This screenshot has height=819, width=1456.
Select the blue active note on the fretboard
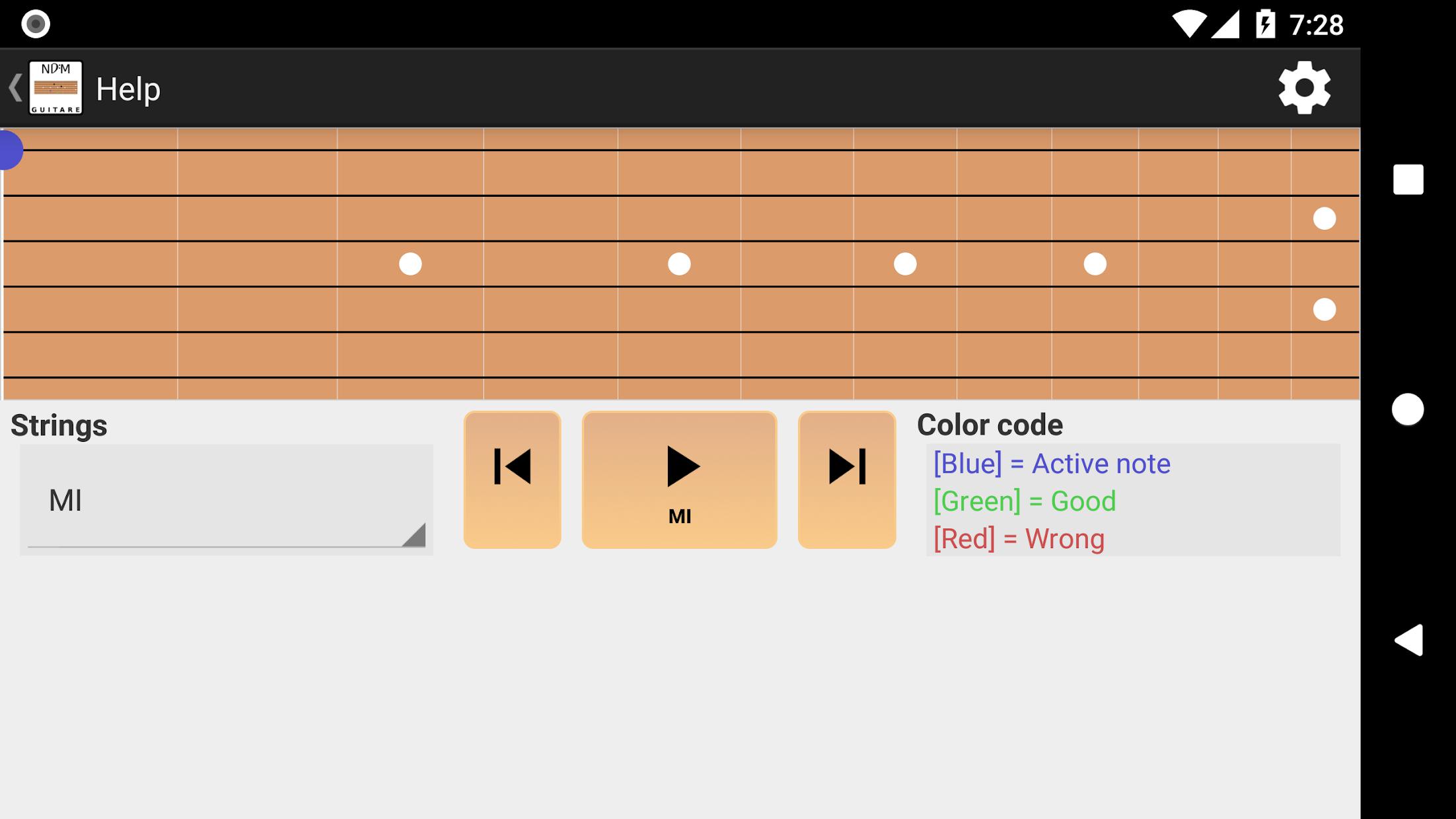[x=11, y=150]
